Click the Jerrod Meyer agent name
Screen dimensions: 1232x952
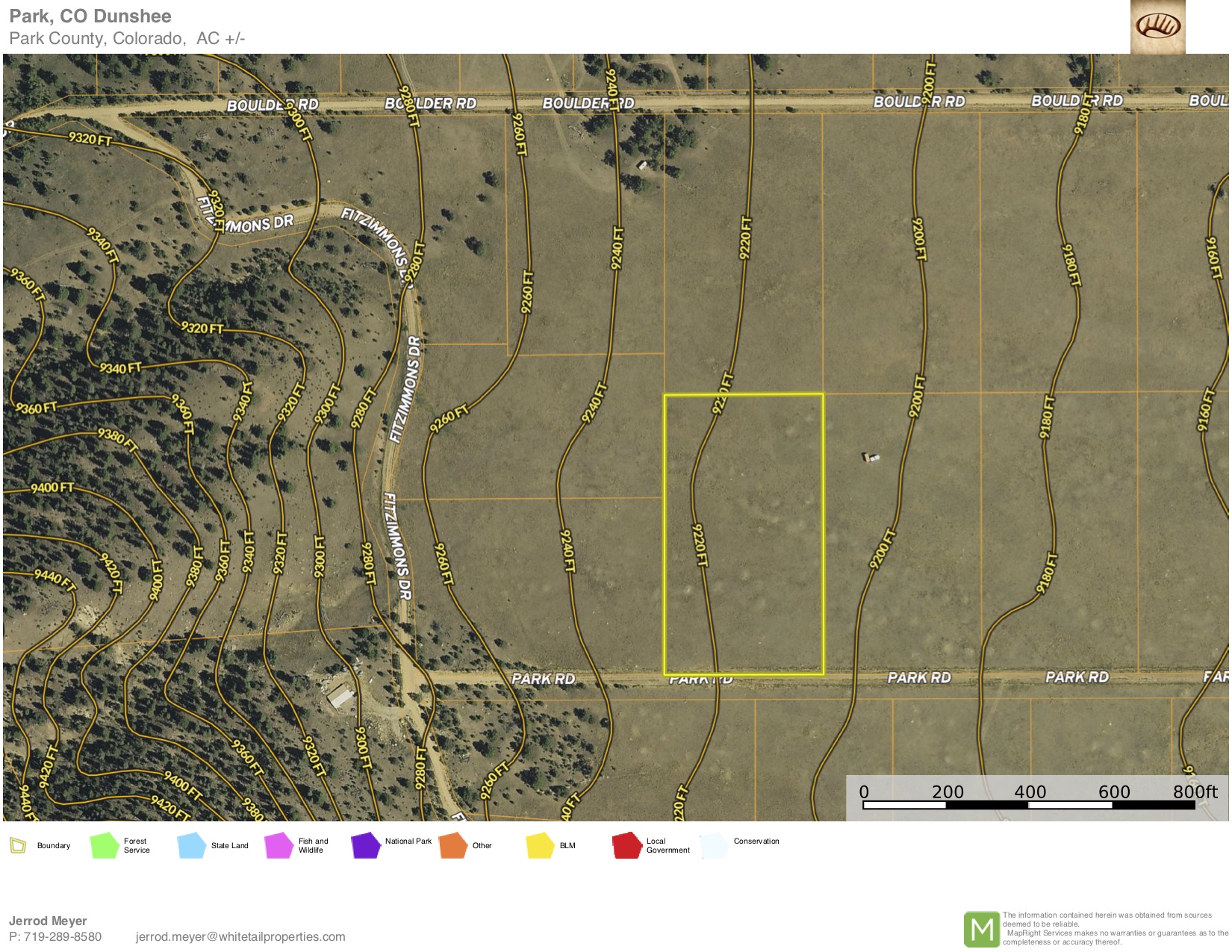pos(48,921)
